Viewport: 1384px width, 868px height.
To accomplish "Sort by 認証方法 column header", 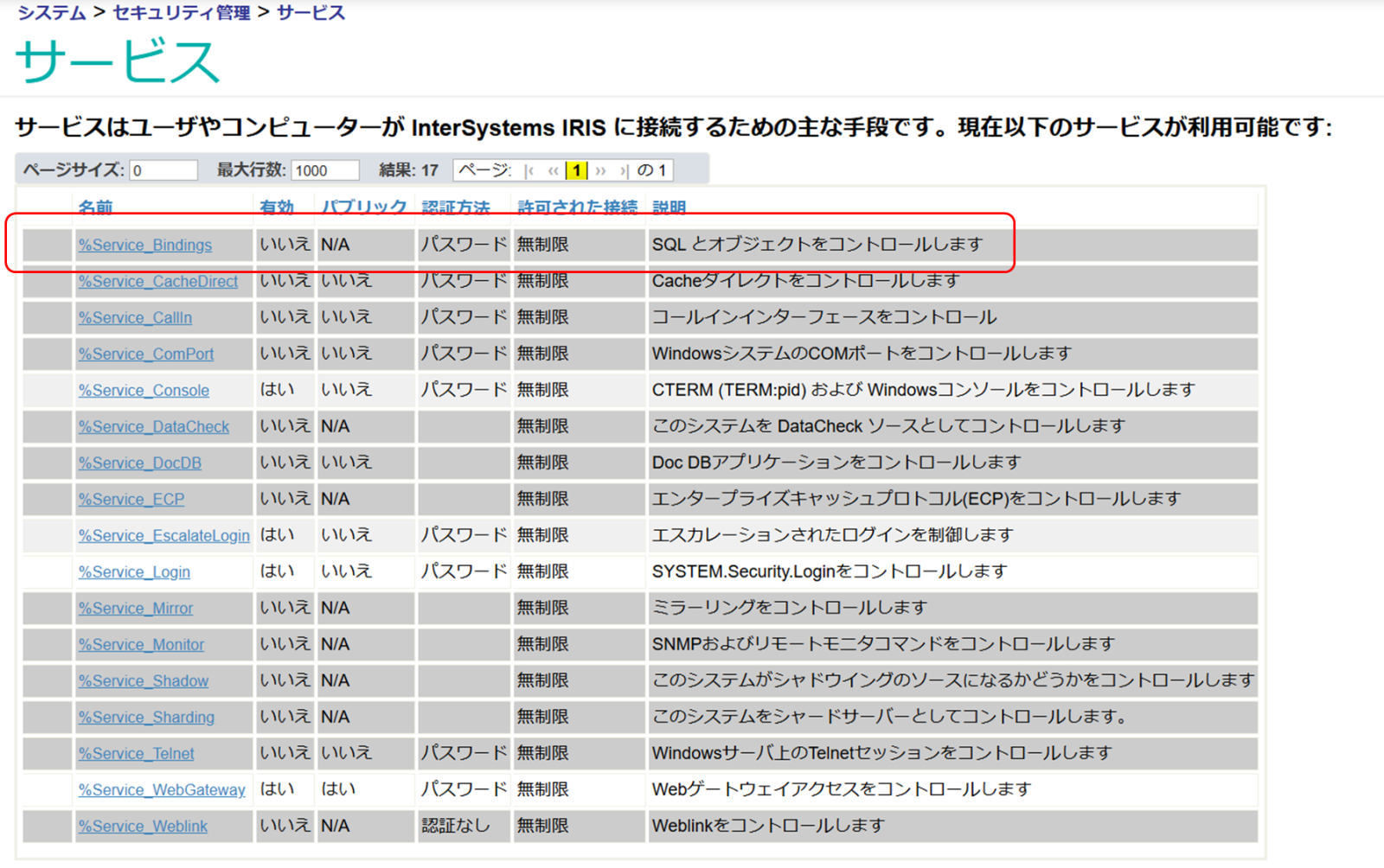I will pyautogui.click(x=456, y=207).
